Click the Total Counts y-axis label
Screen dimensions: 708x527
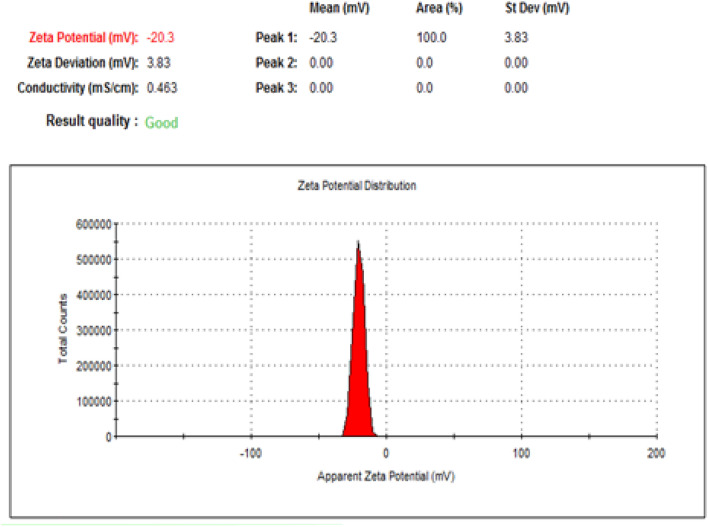pos(63,329)
